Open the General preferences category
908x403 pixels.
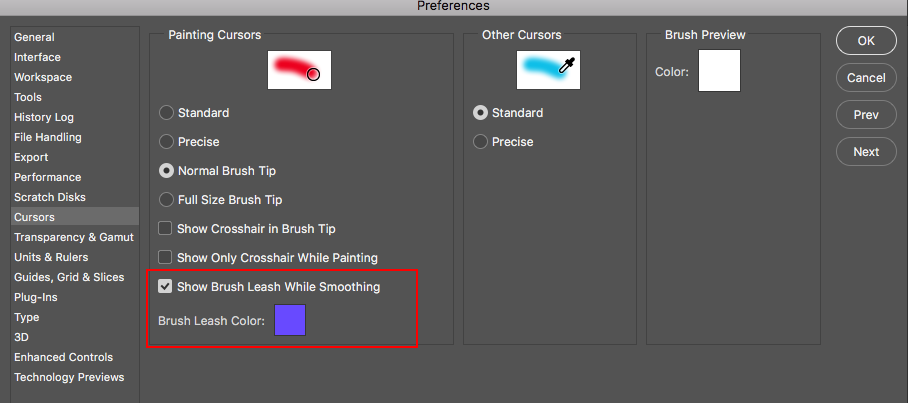(x=35, y=37)
